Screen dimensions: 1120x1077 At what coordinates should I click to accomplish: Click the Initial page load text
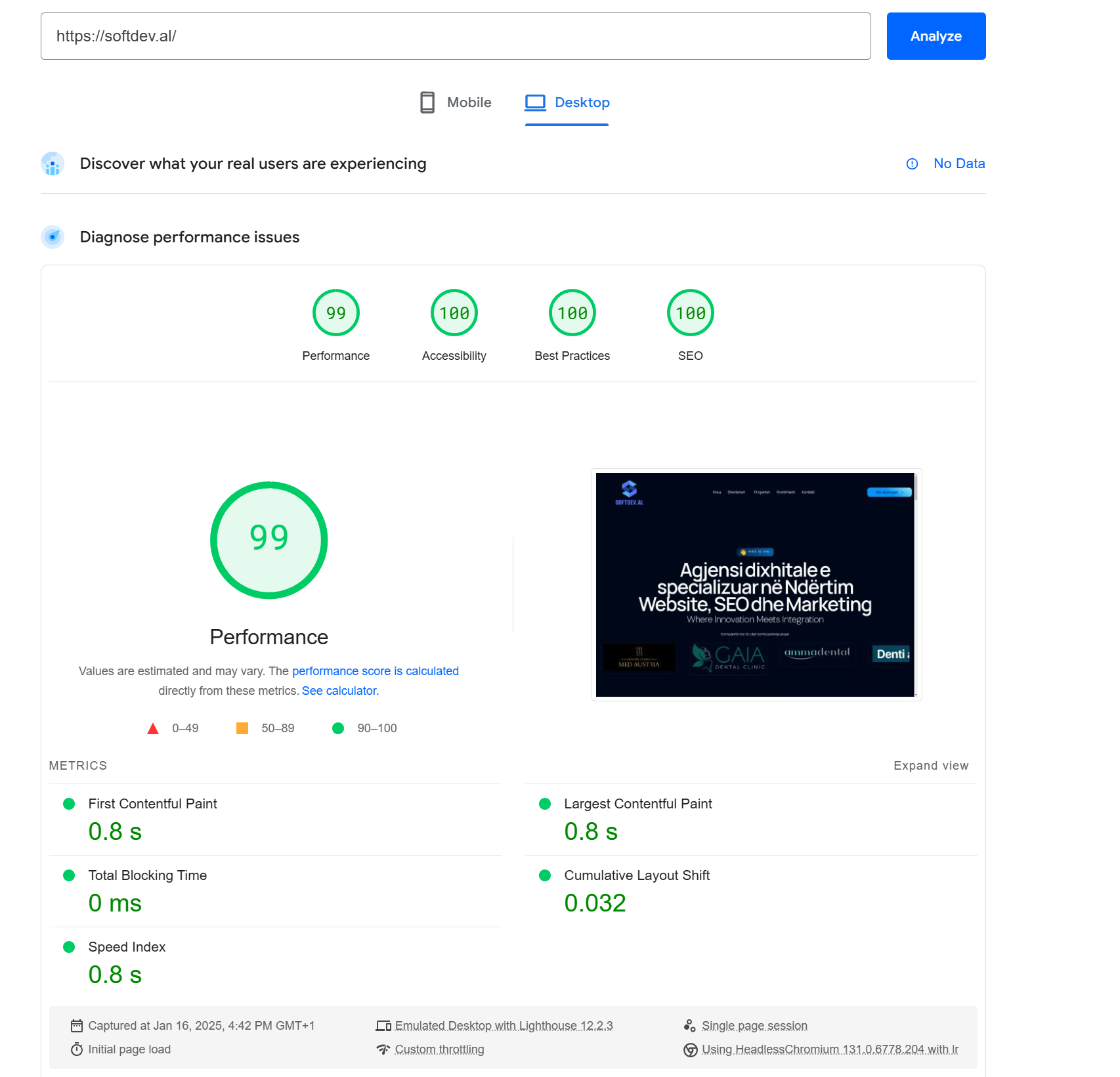[129, 1049]
